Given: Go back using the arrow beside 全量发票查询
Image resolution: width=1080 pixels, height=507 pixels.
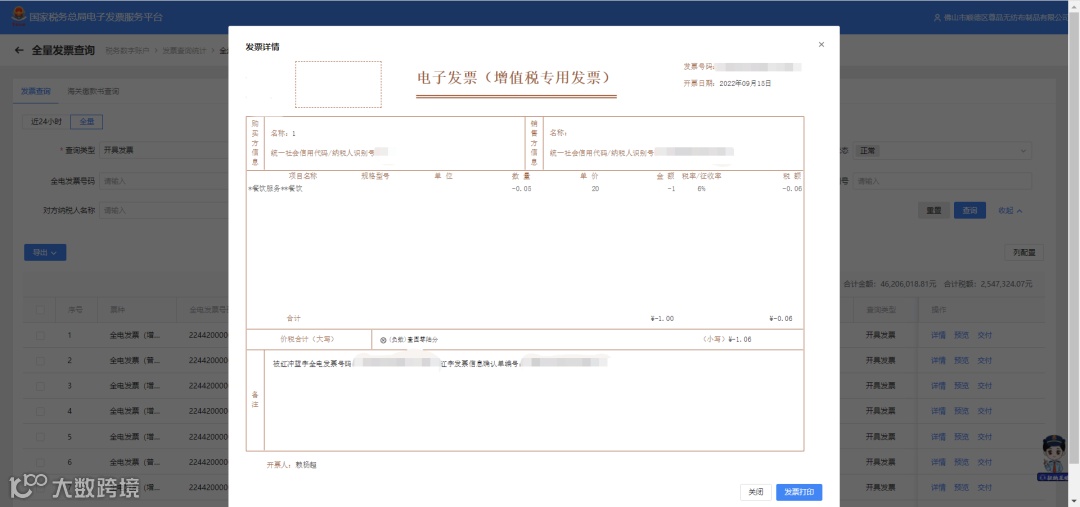Looking at the screenshot, I should coord(19,50).
